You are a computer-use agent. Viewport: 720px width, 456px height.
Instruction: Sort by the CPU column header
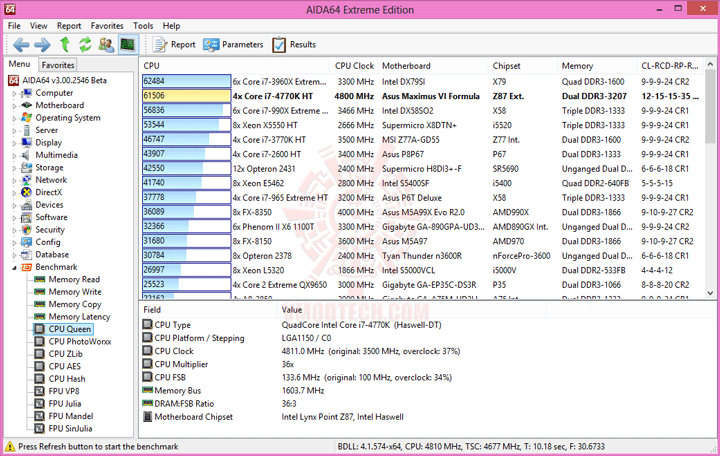pyautogui.click(x=235, y=66)
